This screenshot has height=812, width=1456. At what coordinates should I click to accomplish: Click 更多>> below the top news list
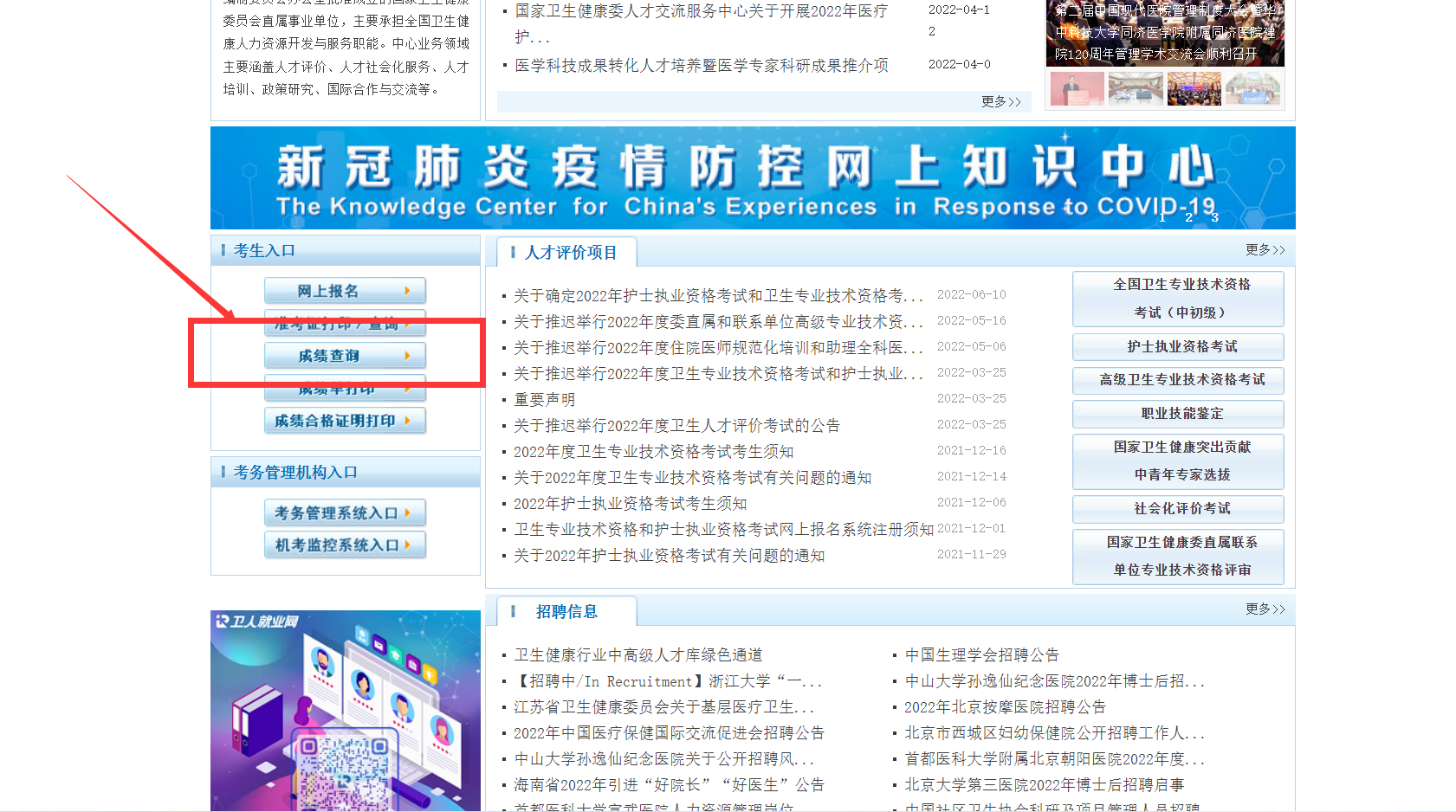pyautogui.click(x=1001, y=102)
